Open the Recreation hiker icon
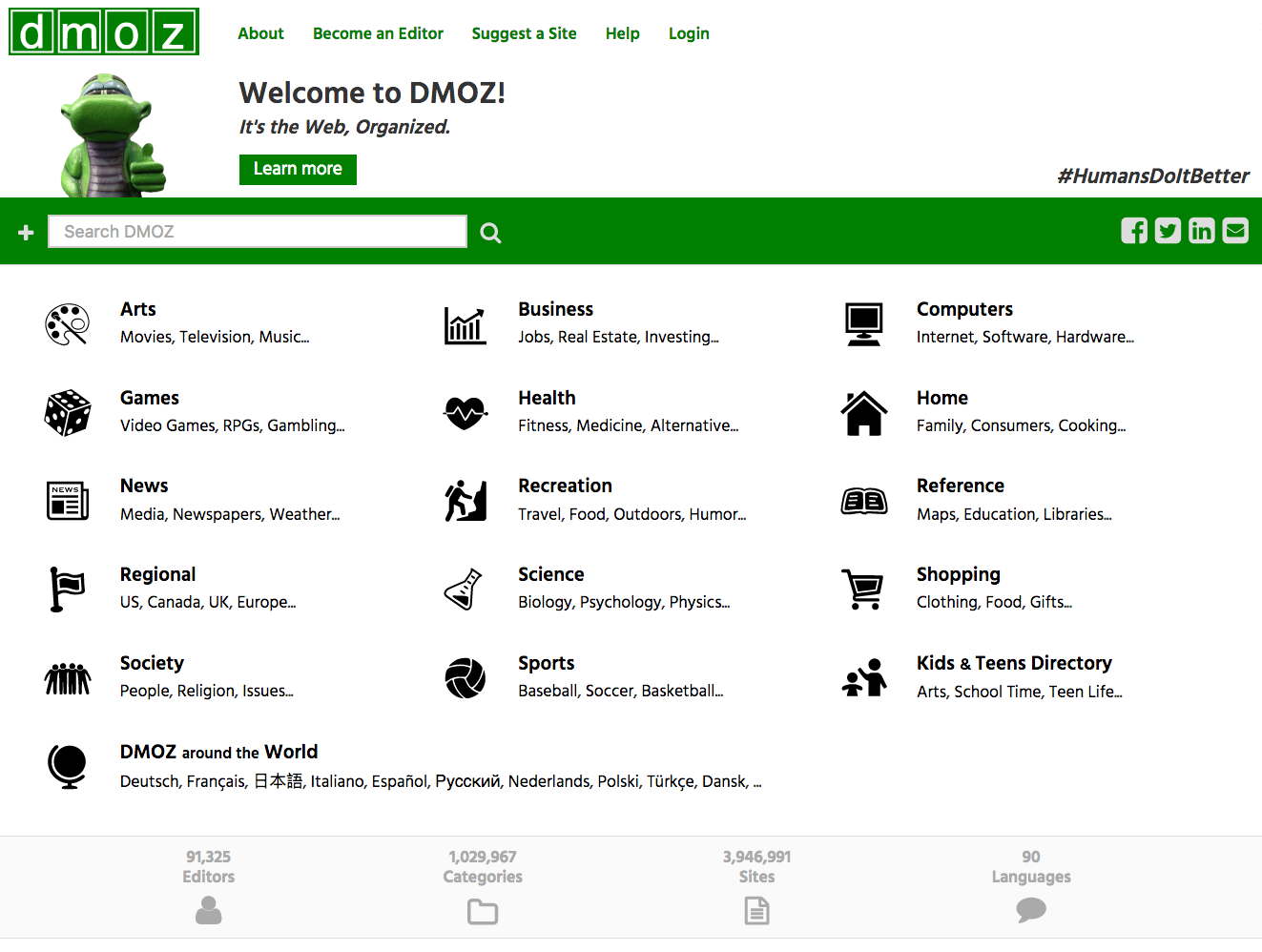The width and height of the screenshot is (1262, 952). click(x=465, y=501)
